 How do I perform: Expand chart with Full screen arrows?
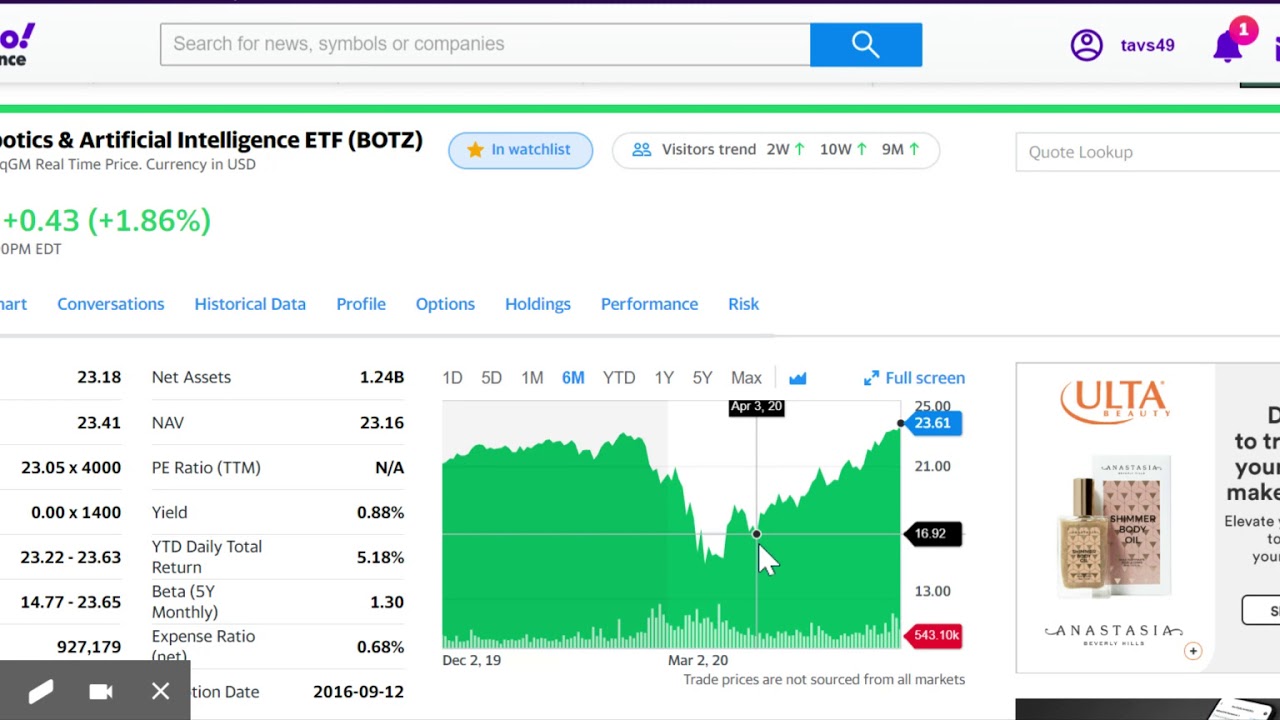tap(871, 378)
